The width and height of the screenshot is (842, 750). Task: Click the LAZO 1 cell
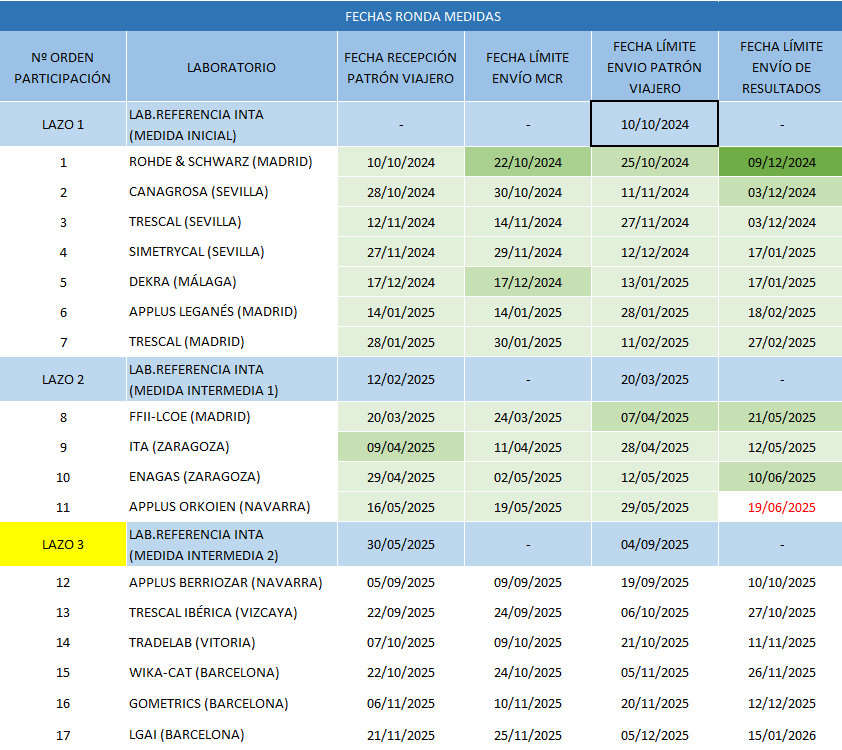click(63, 124)
